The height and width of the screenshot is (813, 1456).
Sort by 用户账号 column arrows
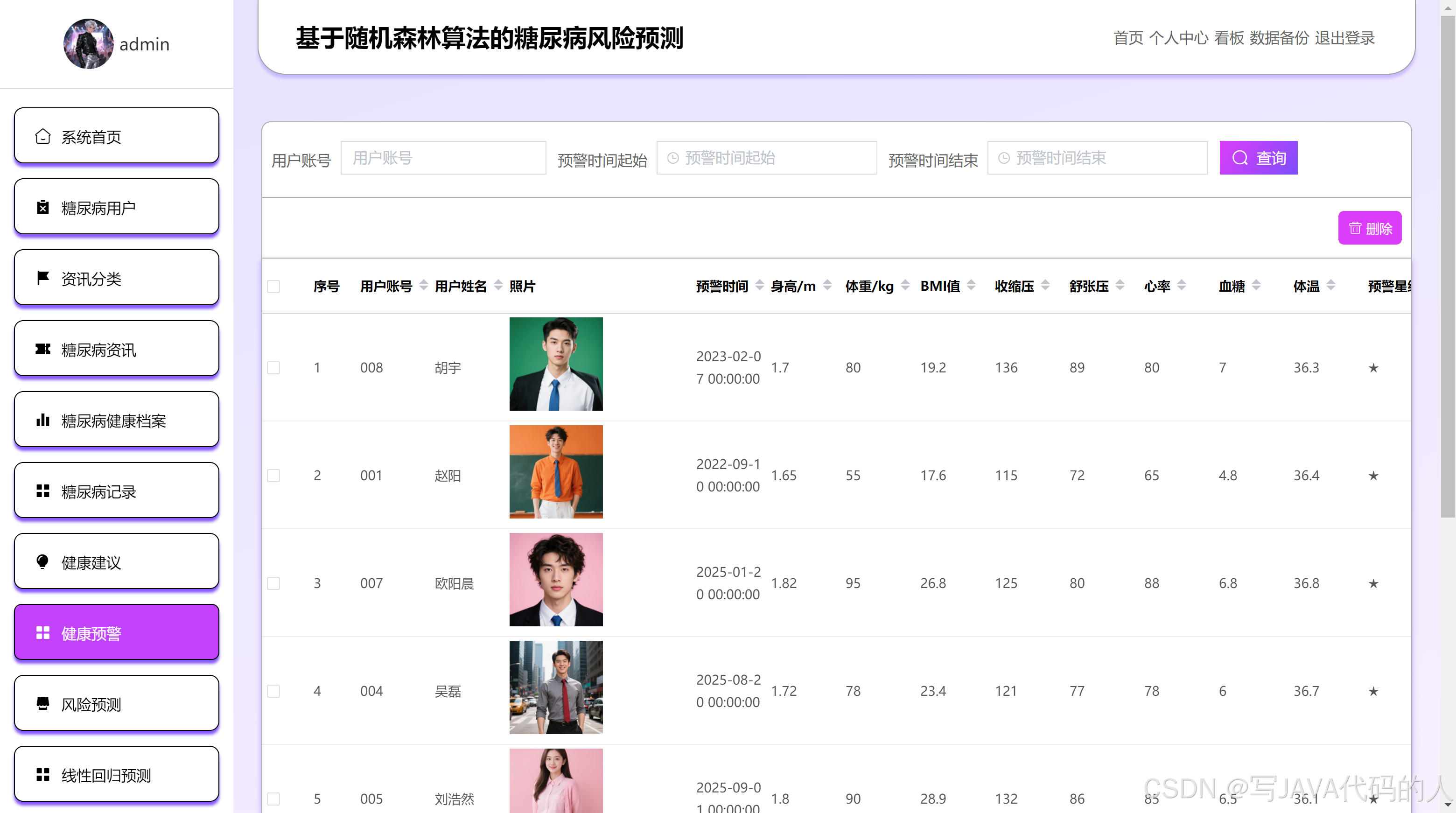coord(423,286)
